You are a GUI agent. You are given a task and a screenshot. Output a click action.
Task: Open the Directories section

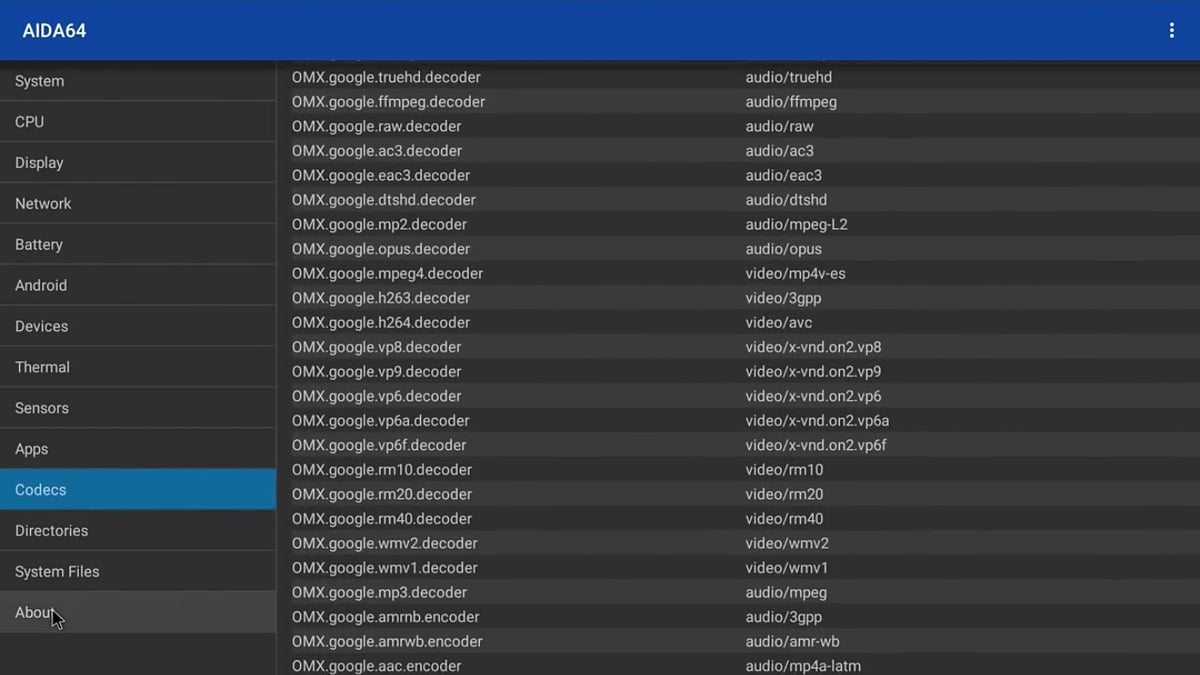[x=138, y=531]
